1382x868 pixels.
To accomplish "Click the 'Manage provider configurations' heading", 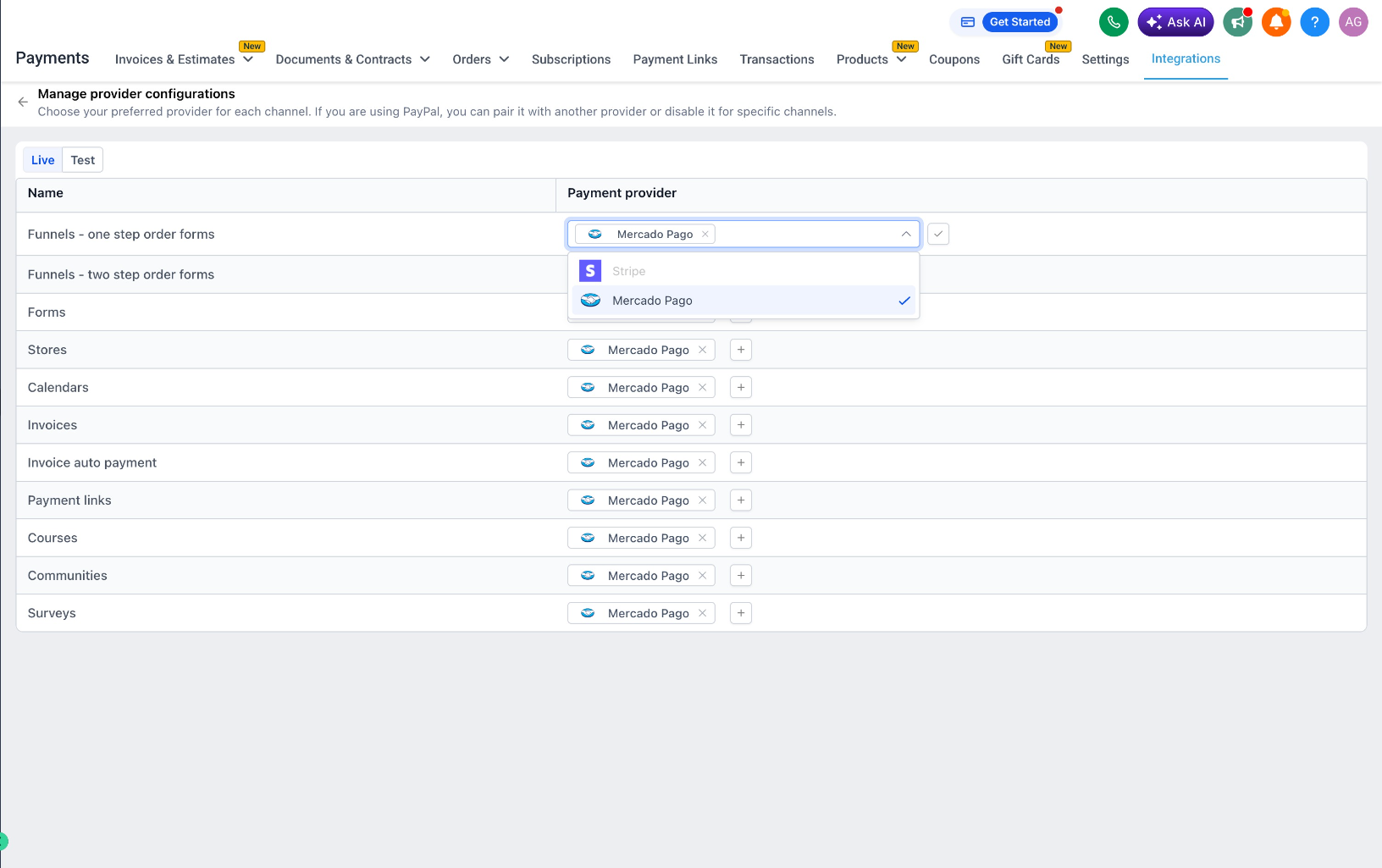I will point(136,94).
